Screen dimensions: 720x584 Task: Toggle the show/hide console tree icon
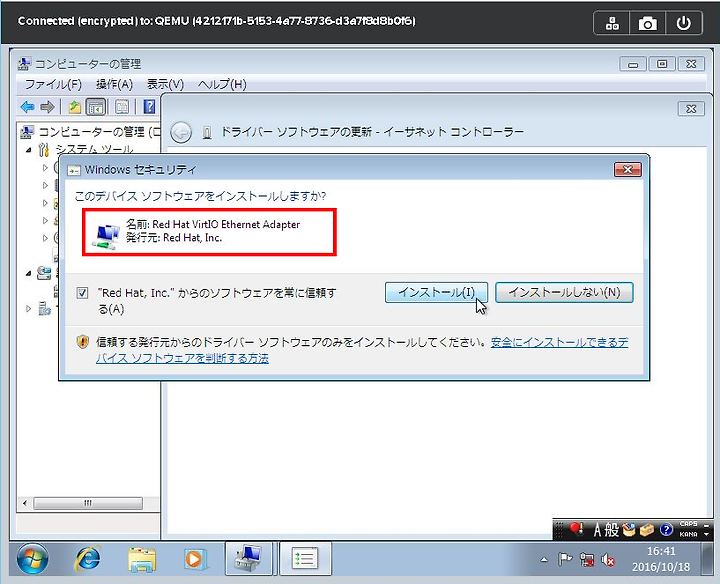96,107
